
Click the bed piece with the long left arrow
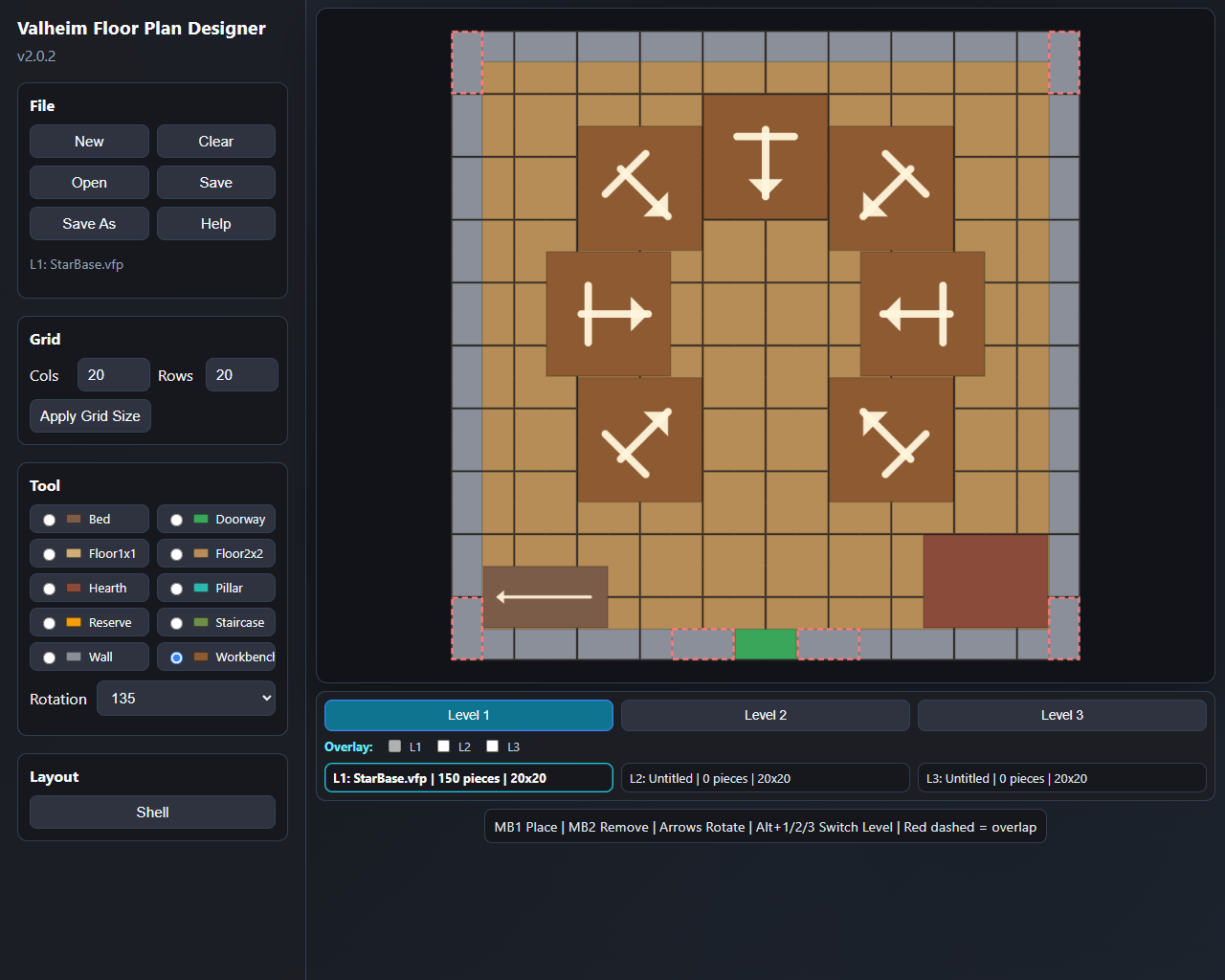546,597
